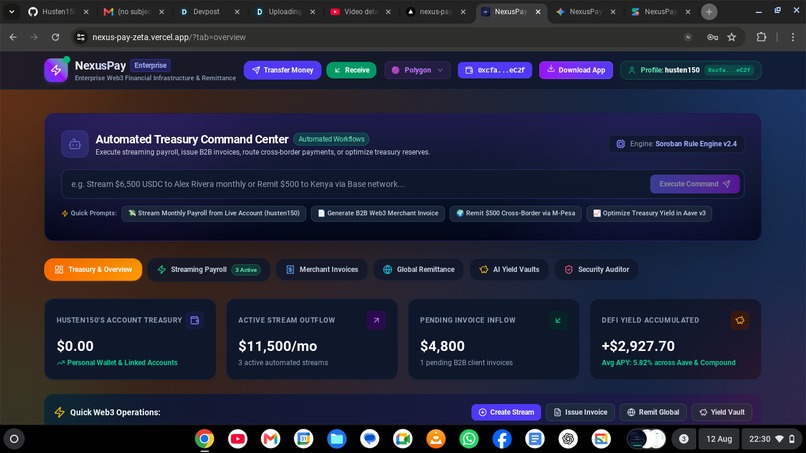Image resolution: width=806 pixels, height=453 pixels.
Task: Reload the page with the refresh icon
Action: pyautogui.click(x=56, y=37)
